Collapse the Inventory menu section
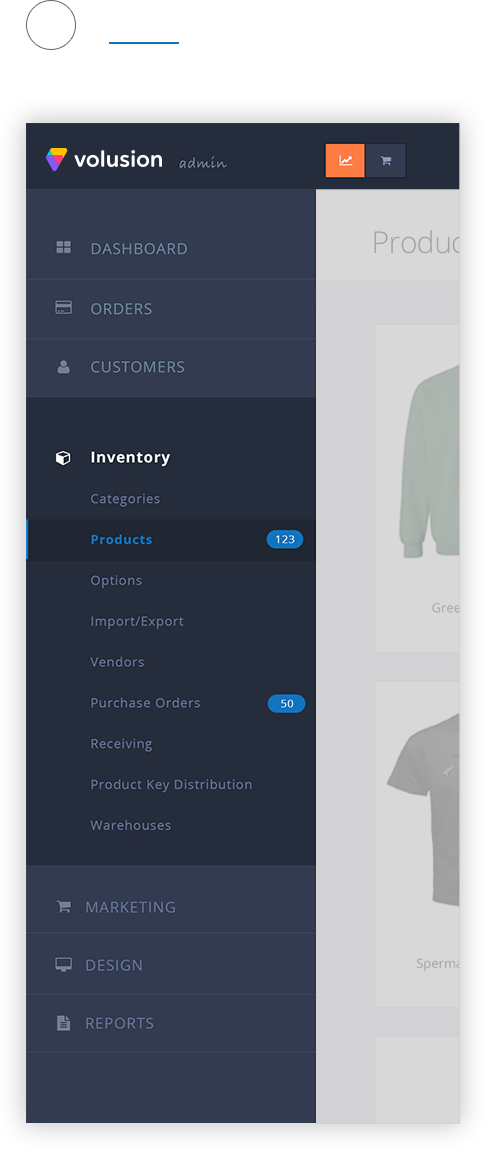The height and width of the screenshot is (1149, 486). tap(130, 457)
